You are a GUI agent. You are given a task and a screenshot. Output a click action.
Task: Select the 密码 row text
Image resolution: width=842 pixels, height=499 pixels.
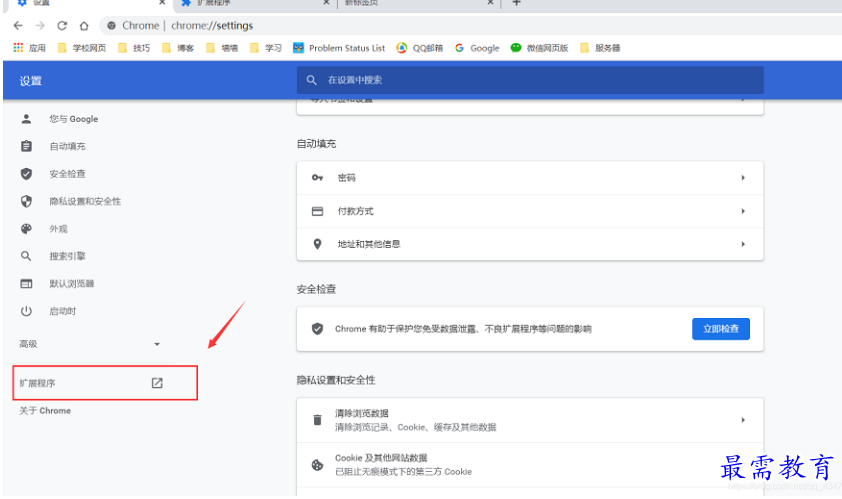346,178
